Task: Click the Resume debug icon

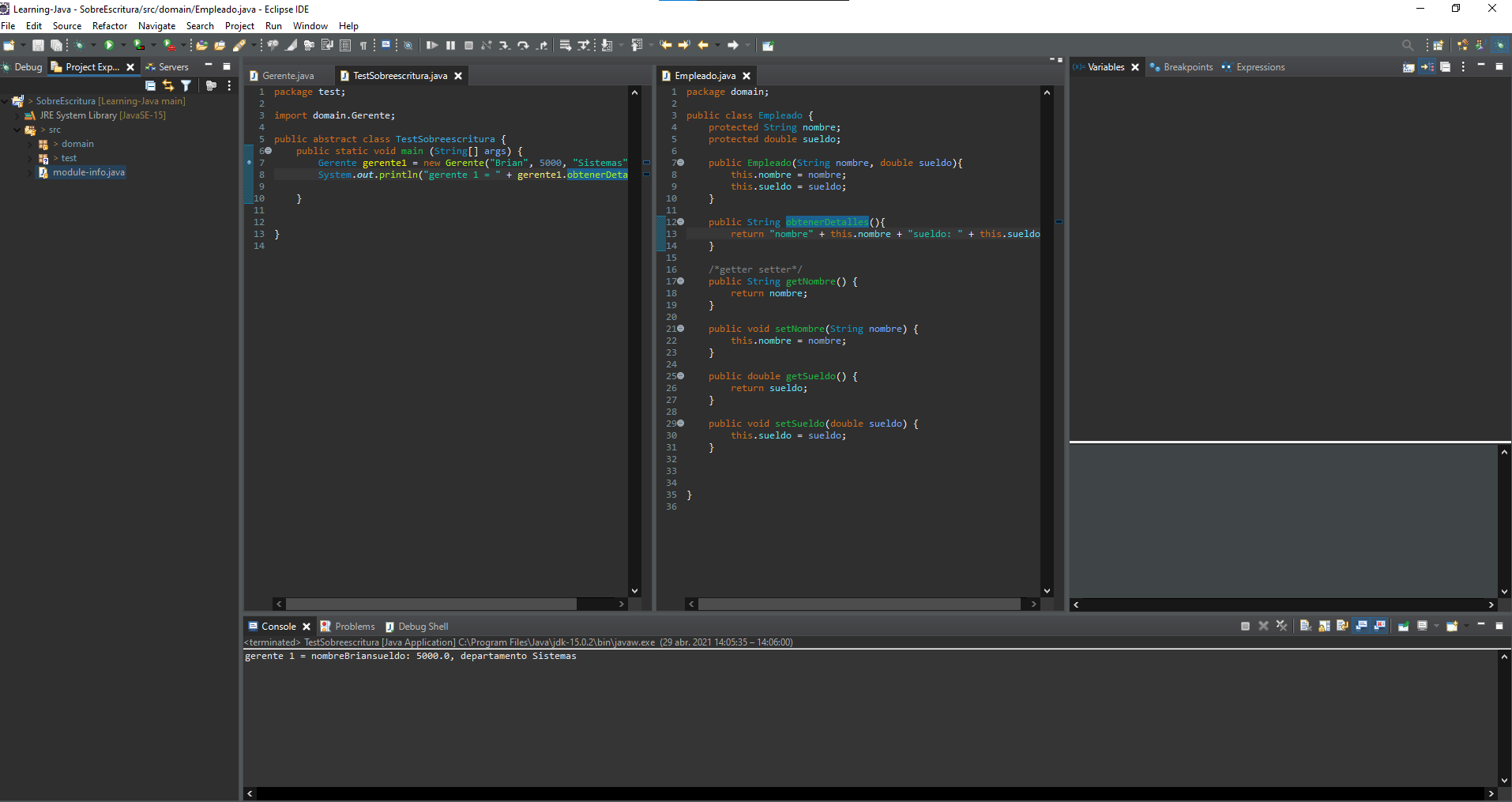Action: 431,46
